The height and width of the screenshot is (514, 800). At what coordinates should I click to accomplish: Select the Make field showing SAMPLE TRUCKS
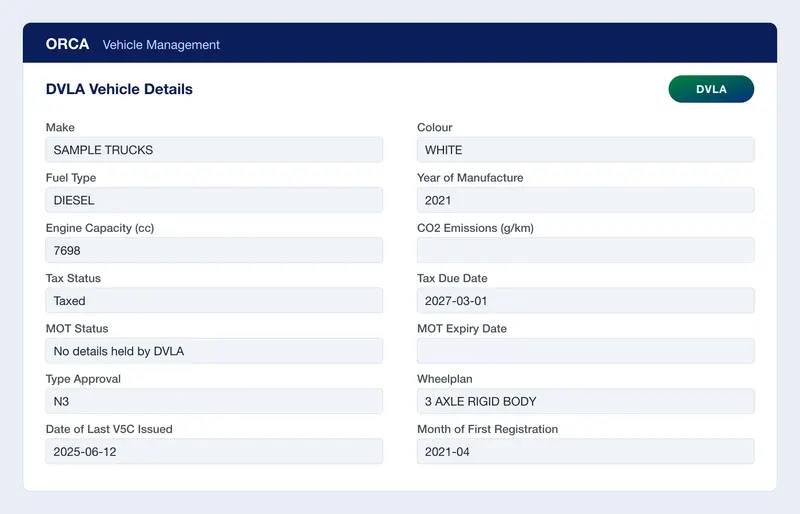(214, 150)
